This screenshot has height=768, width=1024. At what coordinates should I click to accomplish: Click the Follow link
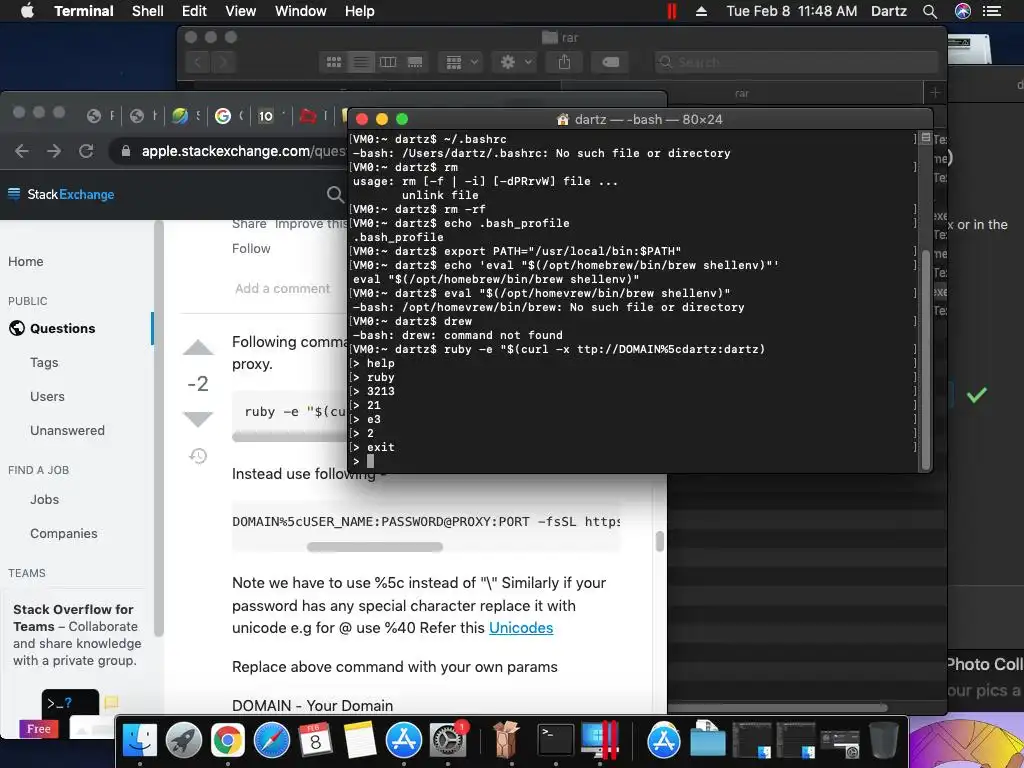tap(251, 248)
